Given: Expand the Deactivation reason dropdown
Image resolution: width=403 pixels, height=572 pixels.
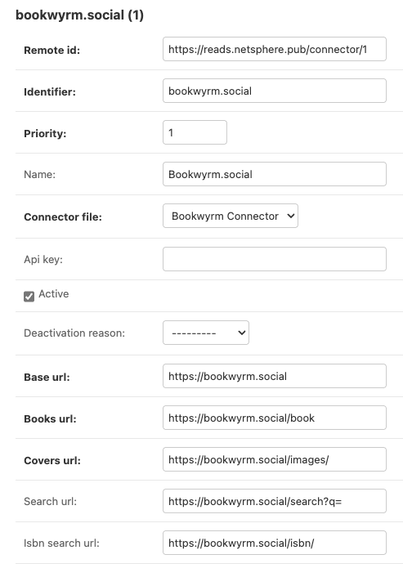Looking at the screenshot, I should coord(206,333).
